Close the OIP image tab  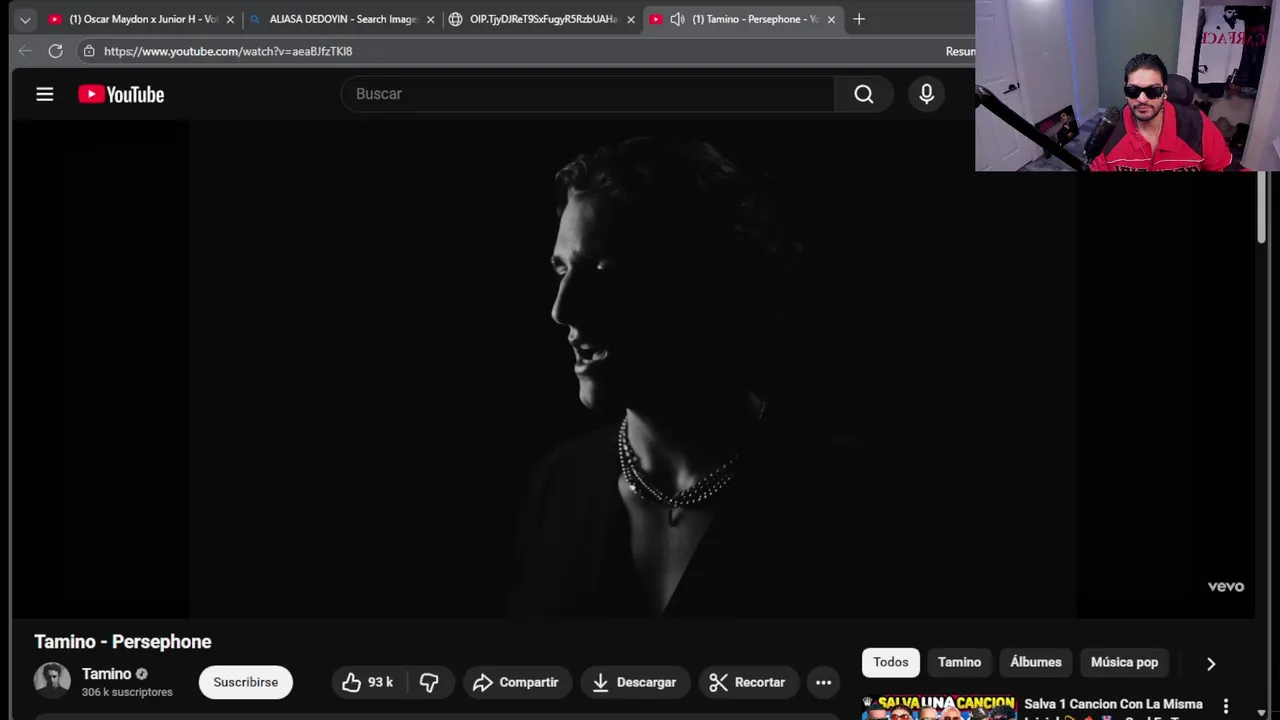(631, 19)
